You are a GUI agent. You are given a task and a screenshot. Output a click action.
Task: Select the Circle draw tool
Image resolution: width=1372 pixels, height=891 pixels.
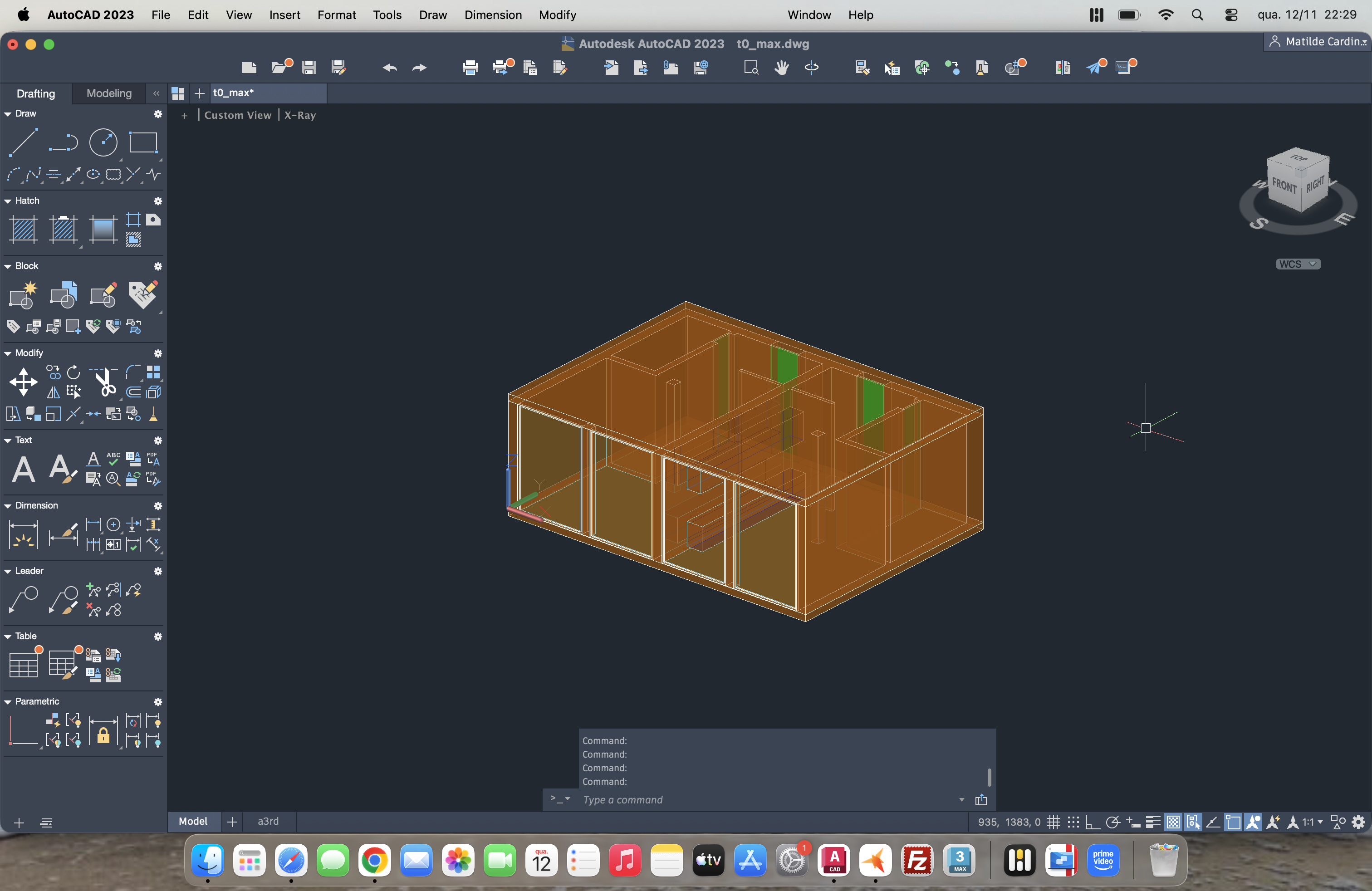pyautogui.click(x=103, y=142)
